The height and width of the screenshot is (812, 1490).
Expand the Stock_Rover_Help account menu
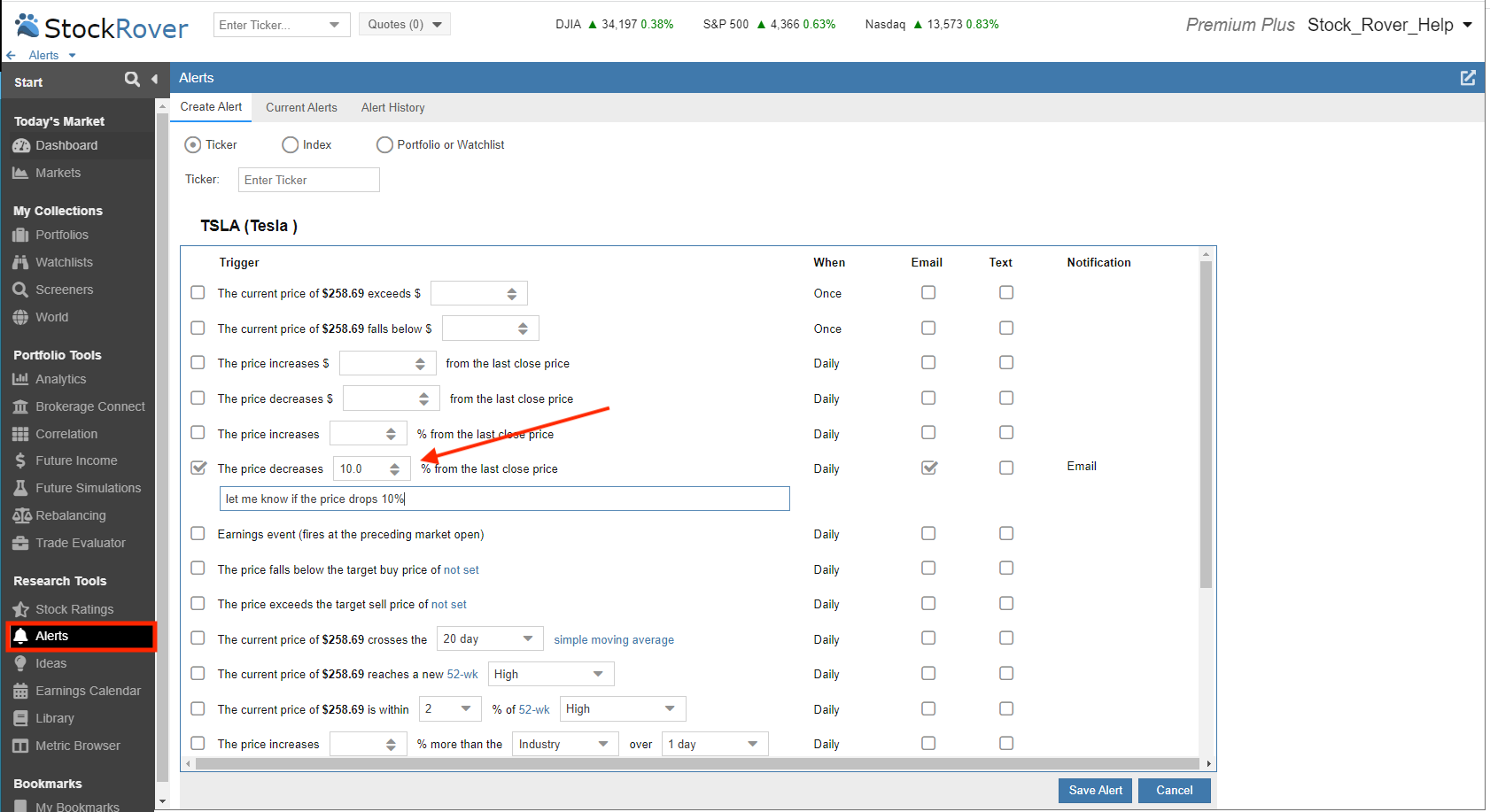pyautogui.click(x=1468, y=25)
